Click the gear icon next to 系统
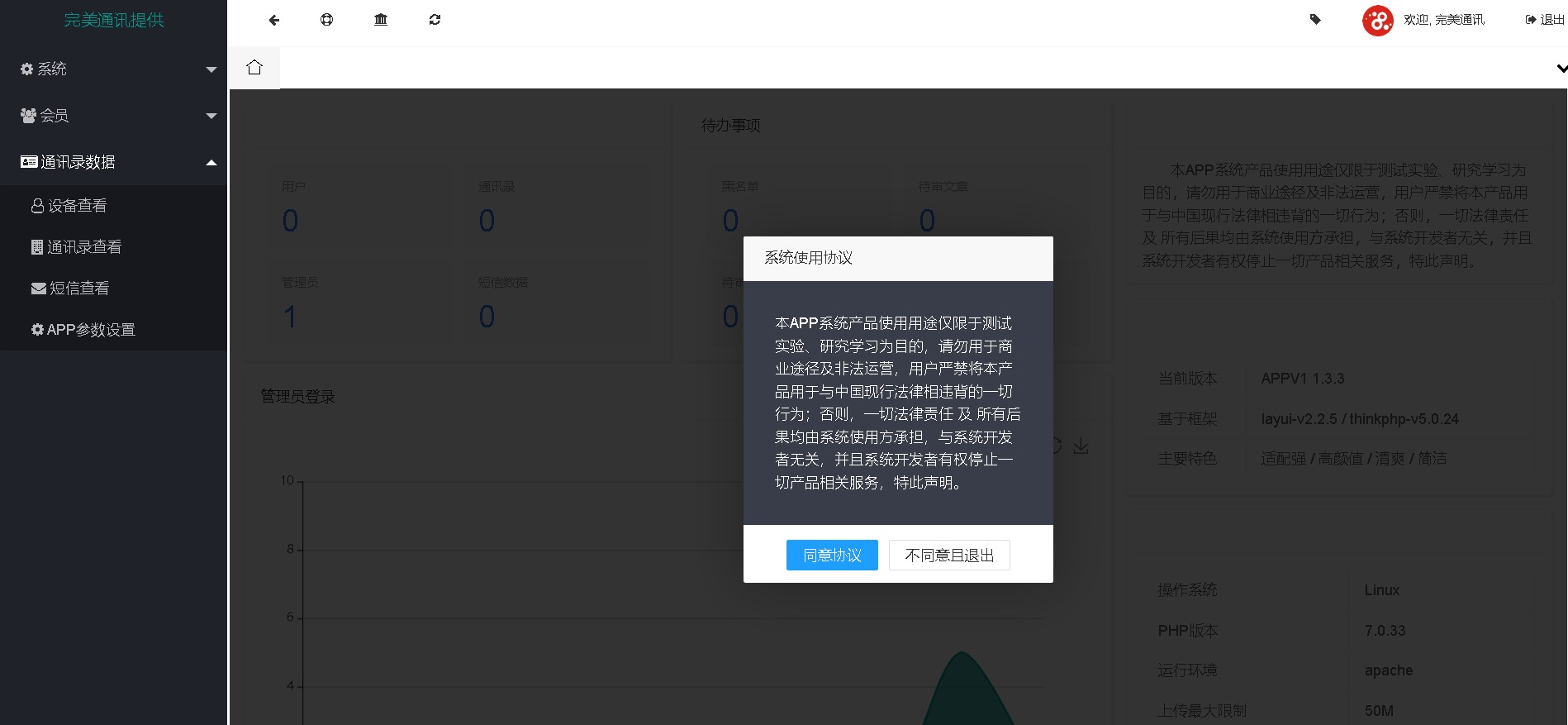This screenshot has height=725, width=1568. click(x=27, y=69)
